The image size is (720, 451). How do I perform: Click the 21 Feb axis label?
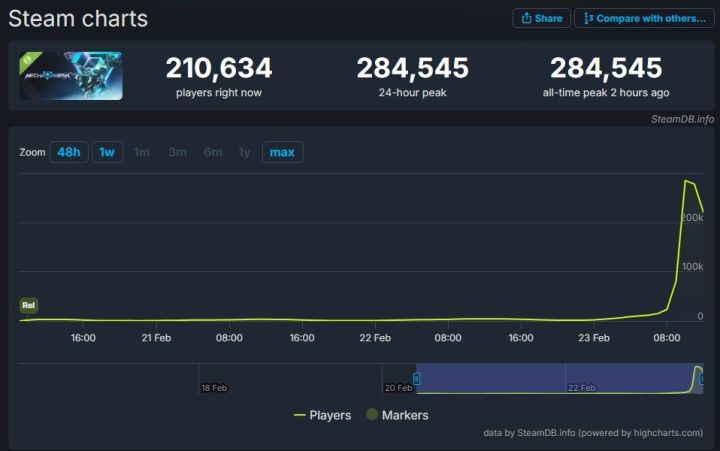(x=156, y=338)
